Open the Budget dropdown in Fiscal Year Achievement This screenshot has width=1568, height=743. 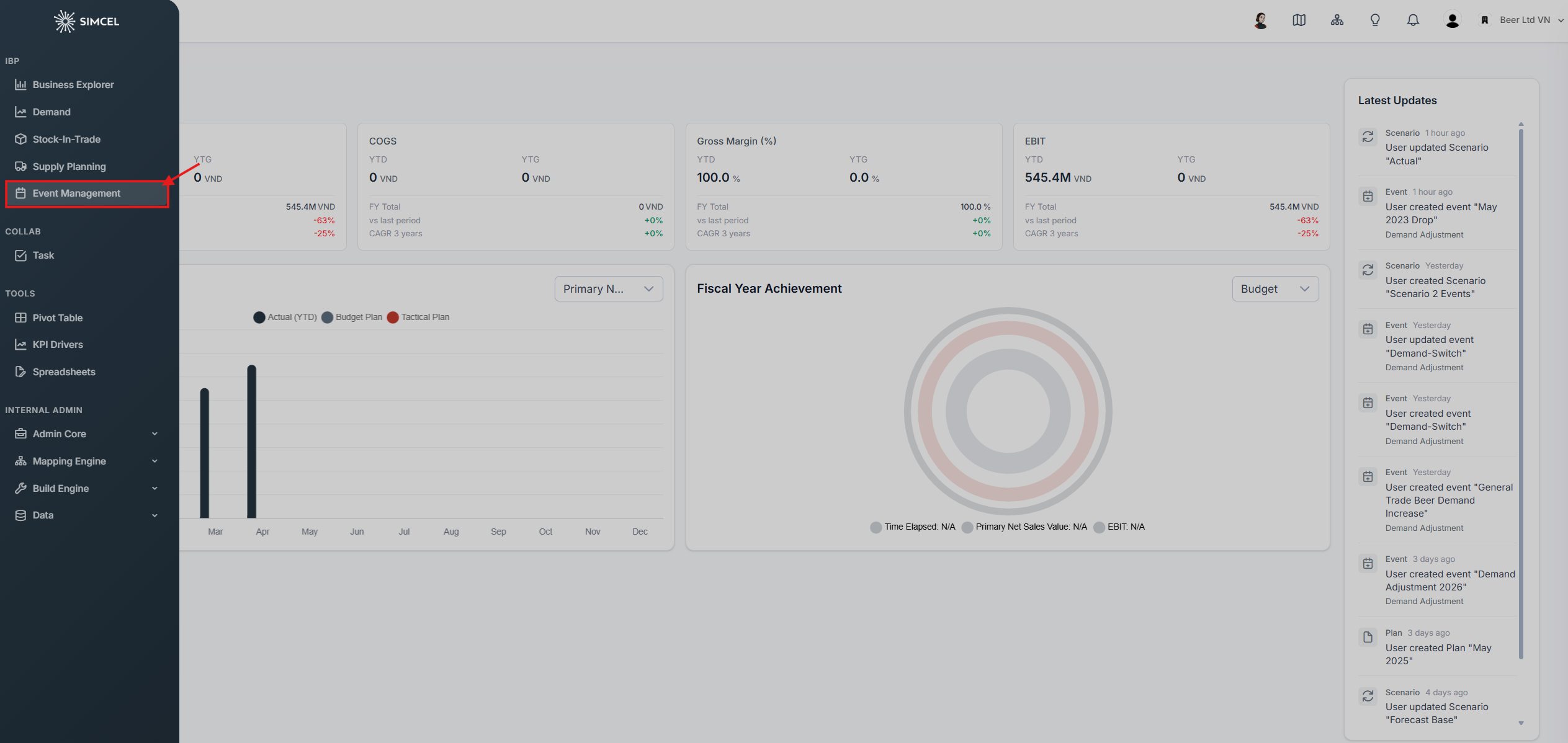click(x=1275, y=289)
